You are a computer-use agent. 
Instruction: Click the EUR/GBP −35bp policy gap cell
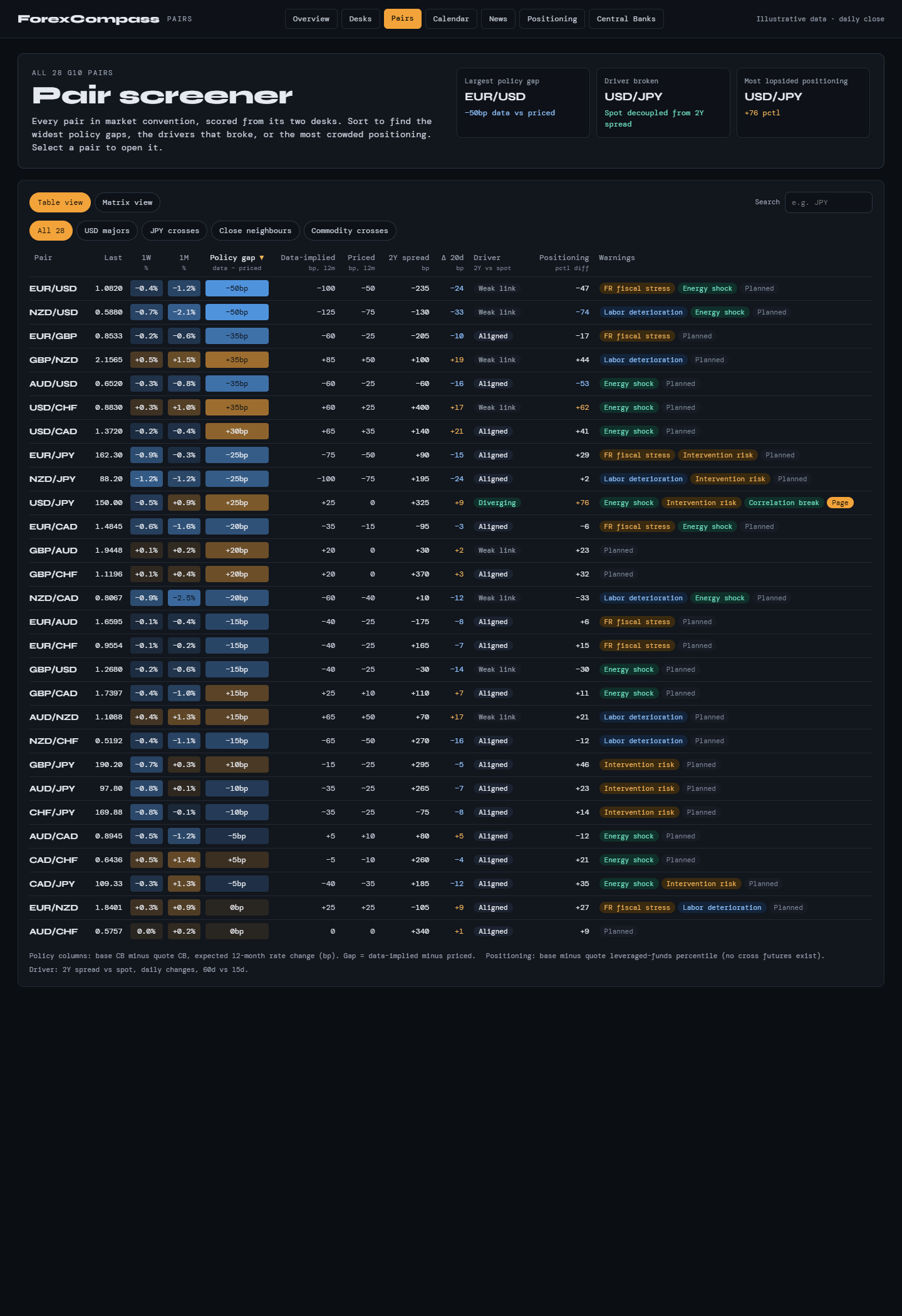pyautogui.click(x=237, y=336)
